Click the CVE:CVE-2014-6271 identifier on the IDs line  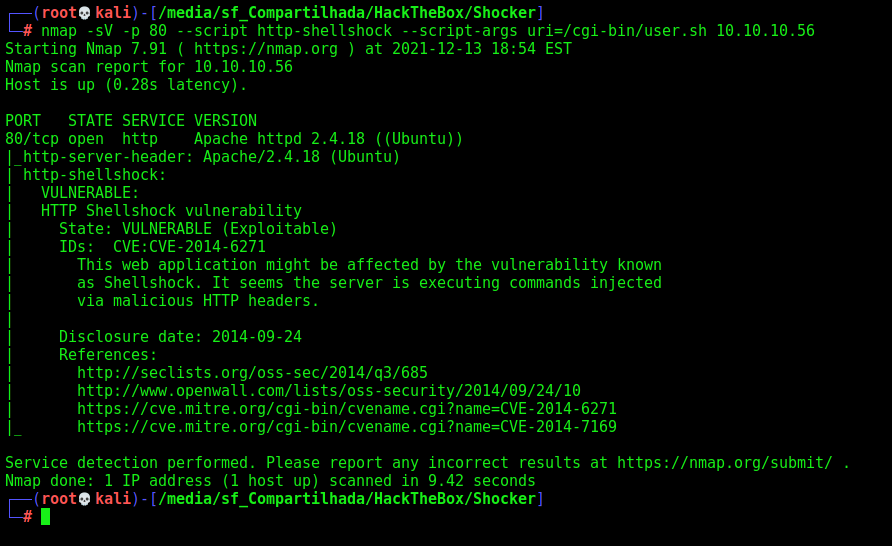(189, 247)
